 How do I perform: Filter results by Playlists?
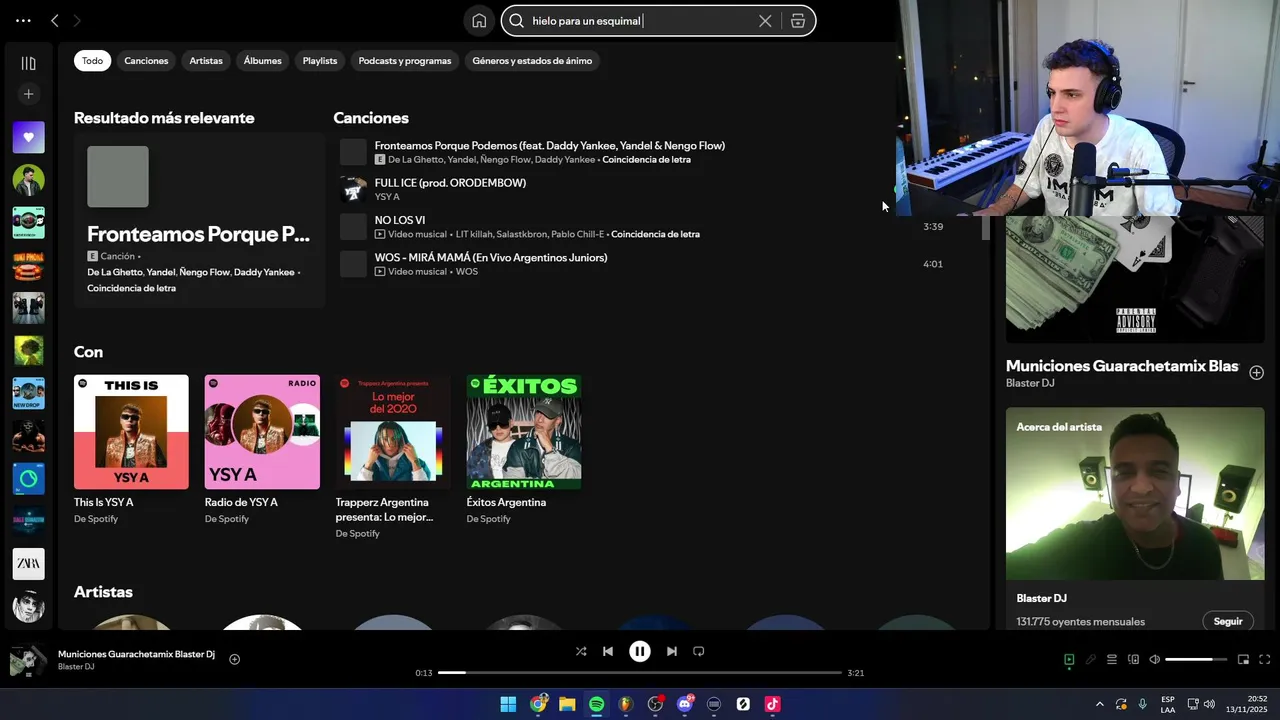click(320, 61)
